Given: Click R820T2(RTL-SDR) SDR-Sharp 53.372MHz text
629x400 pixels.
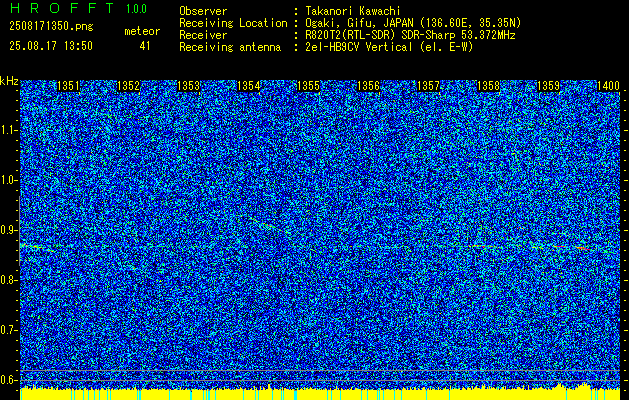Looking at the screenshot, I should pos(410,35).
